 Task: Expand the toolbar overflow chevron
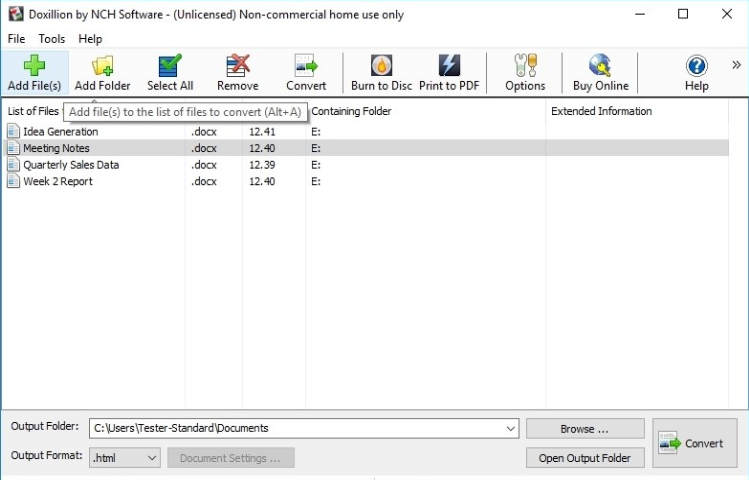(737, 65)
